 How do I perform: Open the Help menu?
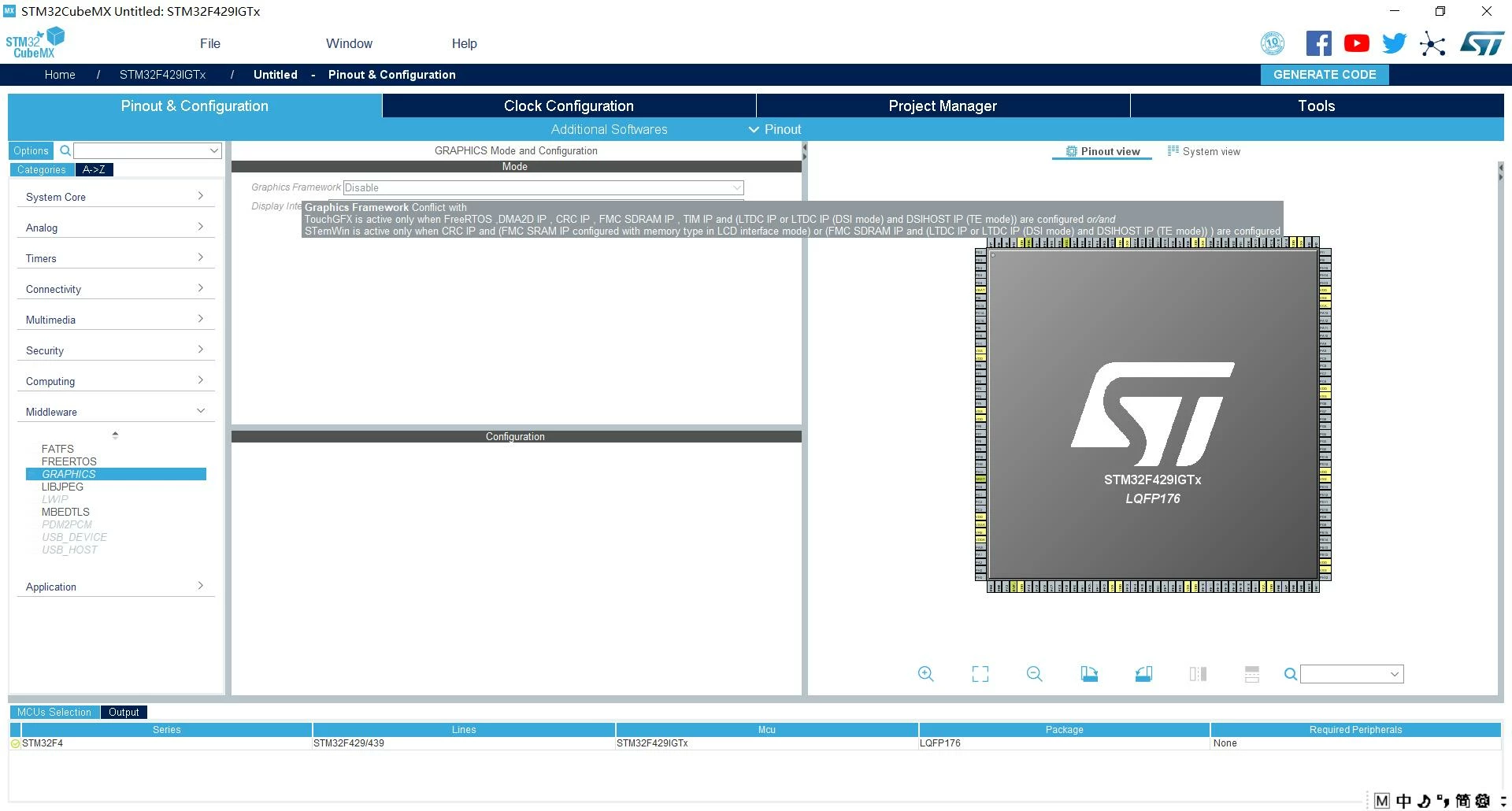[465, 43]
